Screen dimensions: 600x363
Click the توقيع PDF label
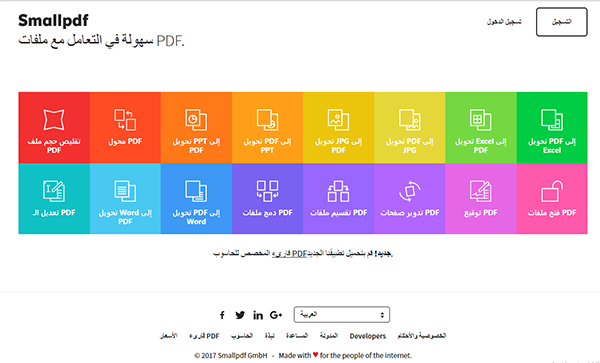[x=481, y=213]
